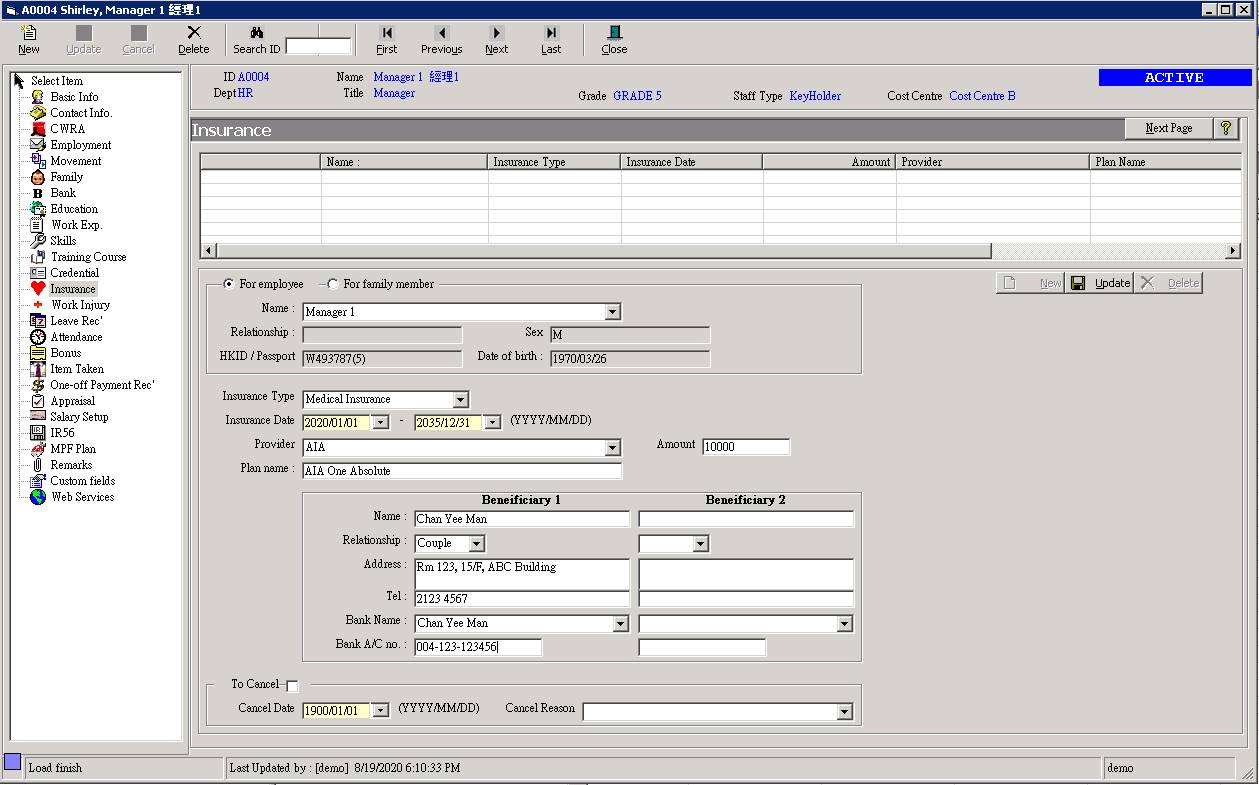Select the For family member radio button
1259x785 pixels.
pos(333,284)
